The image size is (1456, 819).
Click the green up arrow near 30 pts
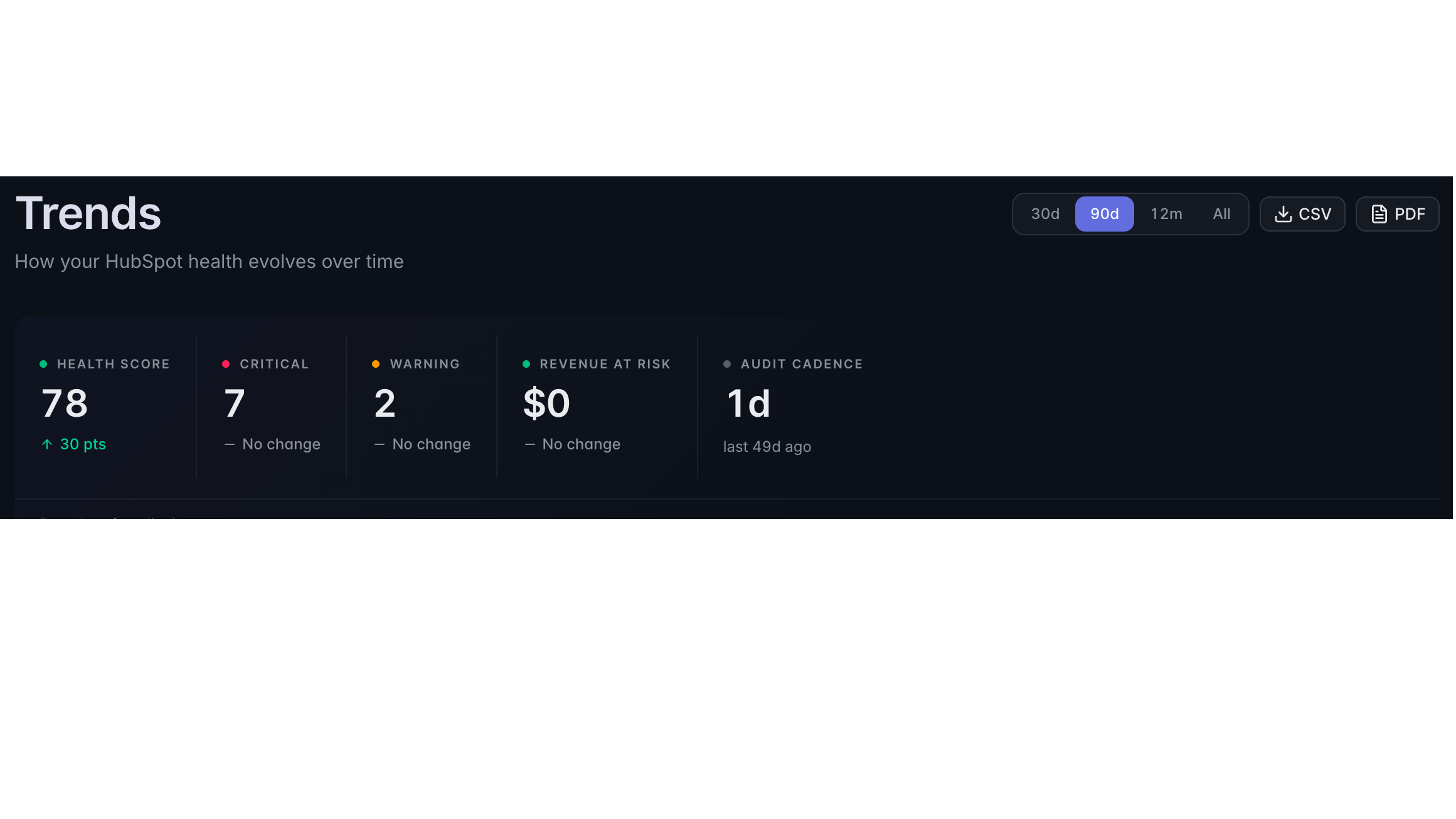point(47,445)
